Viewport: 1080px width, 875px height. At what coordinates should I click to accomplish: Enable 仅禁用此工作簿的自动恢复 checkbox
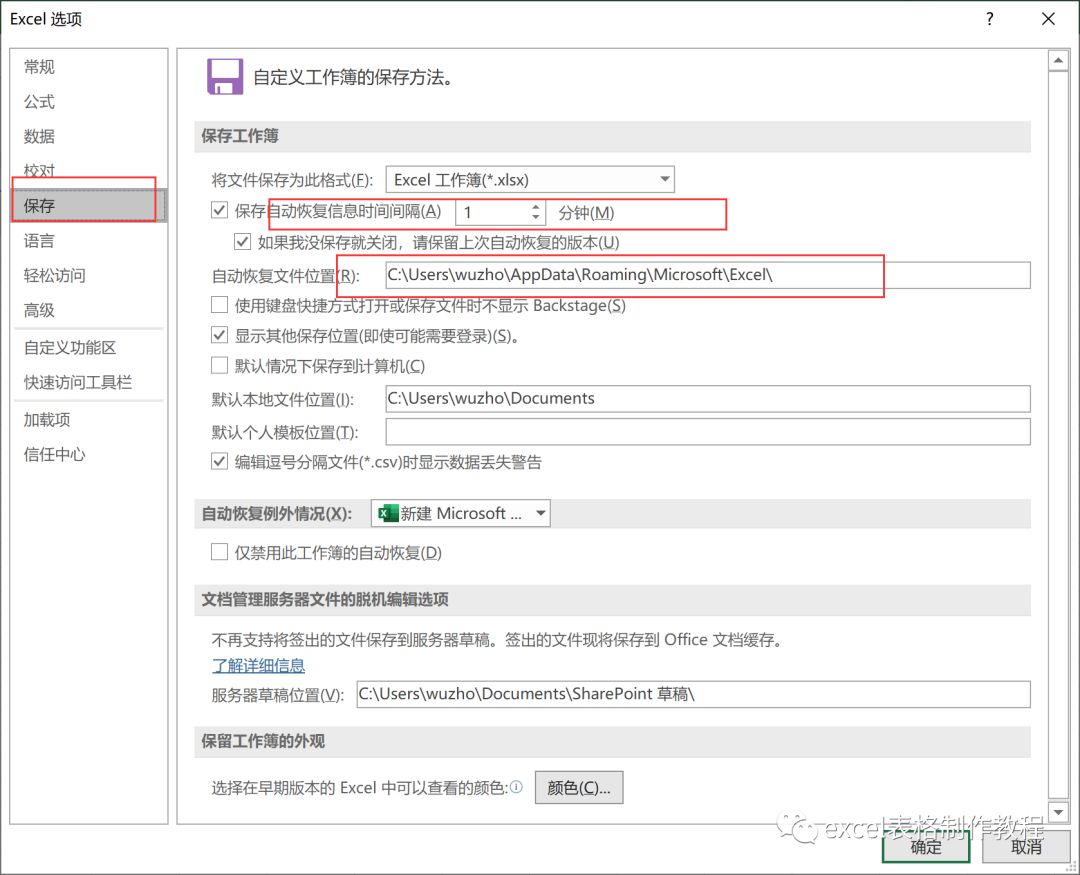220,552
